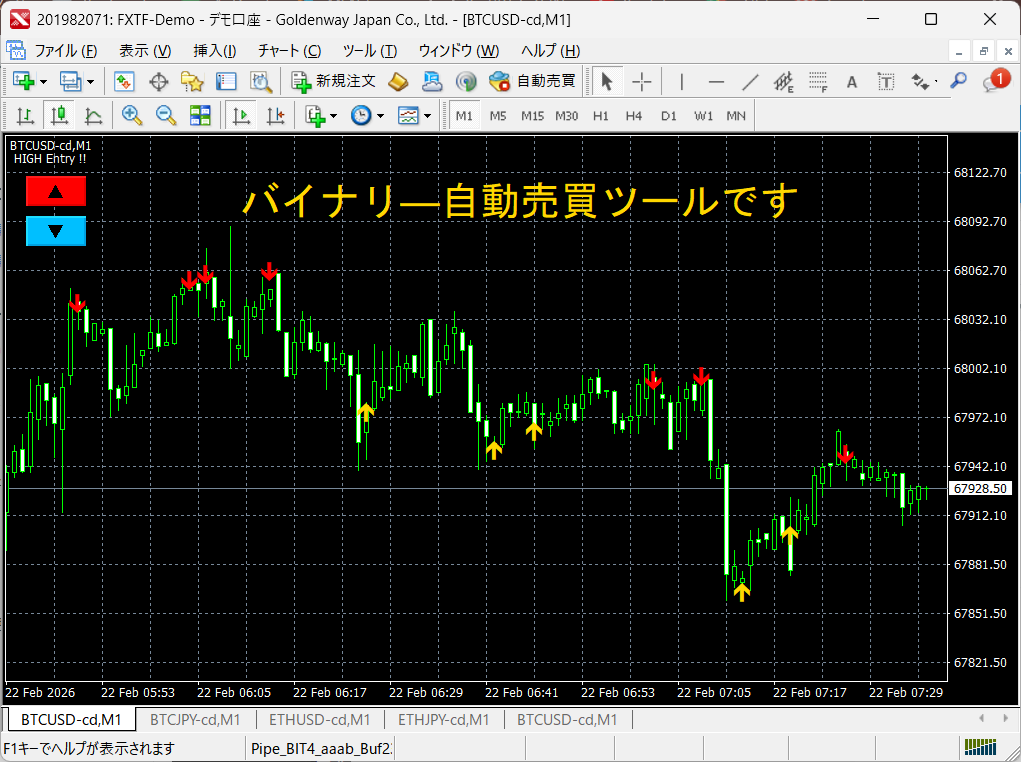
Task: Open the Market Watch window icon
Action: coord(124,81)
